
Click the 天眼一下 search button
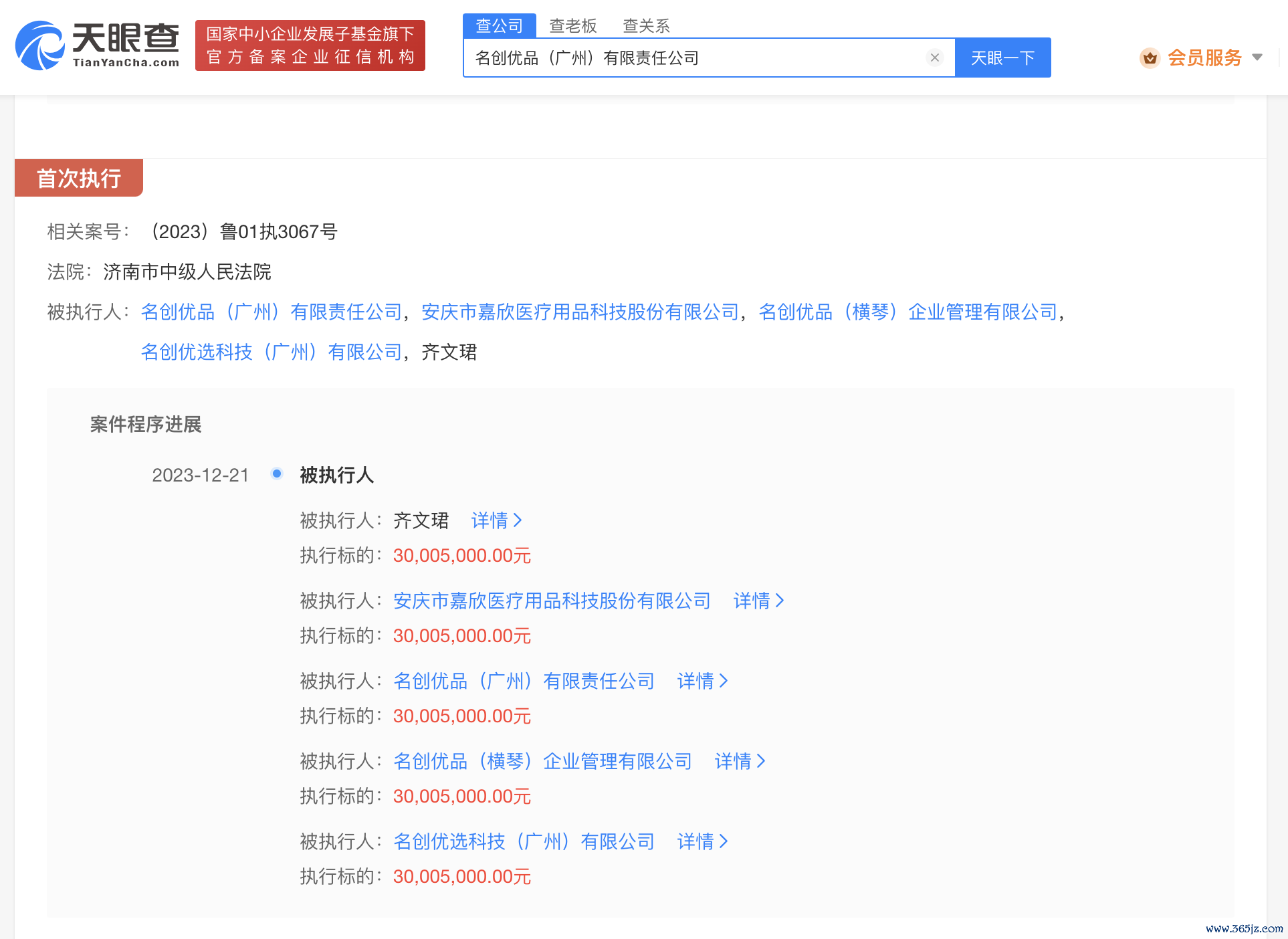coord(1002,58)
